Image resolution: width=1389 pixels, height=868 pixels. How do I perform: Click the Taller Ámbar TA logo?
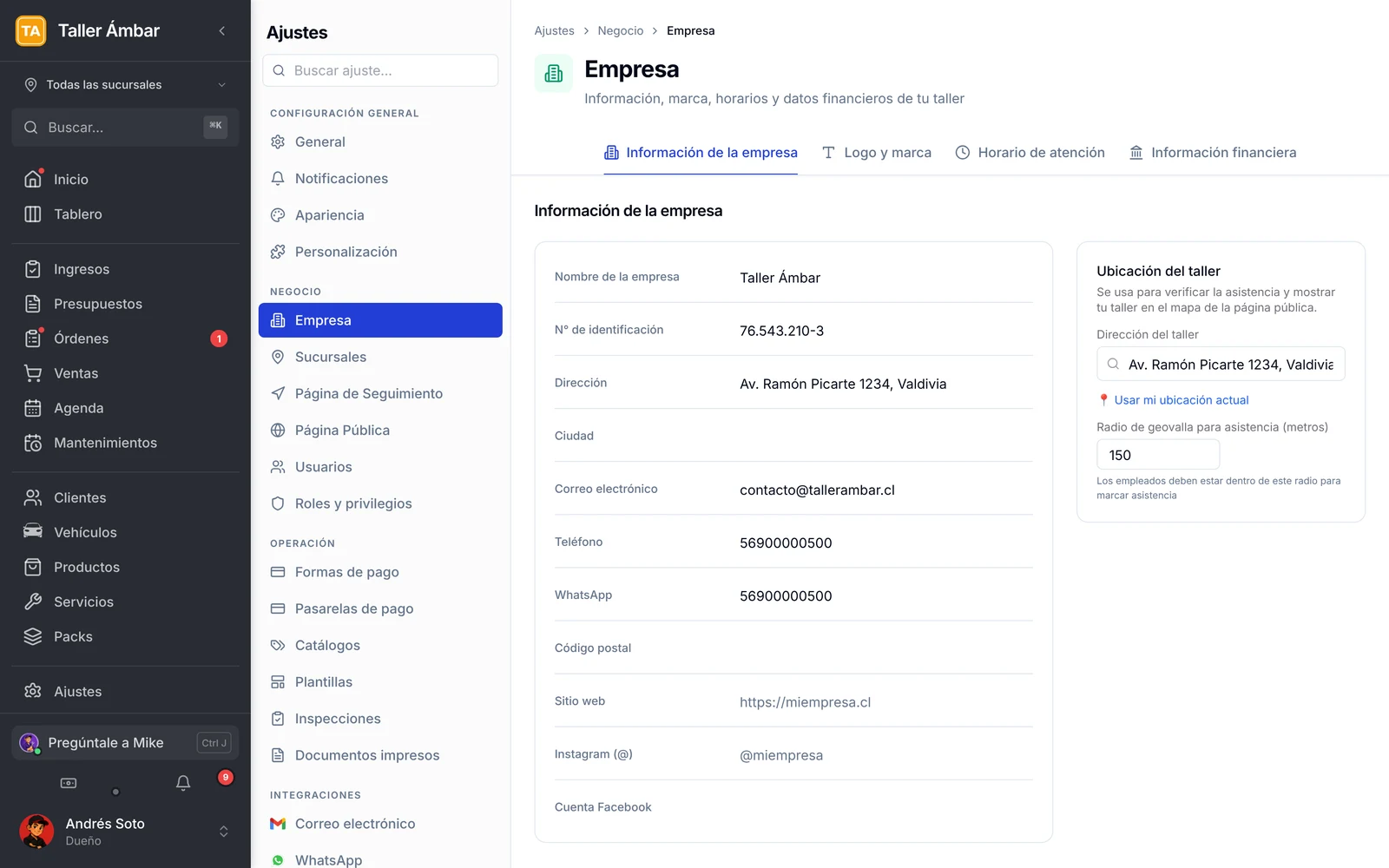[31, 30]
